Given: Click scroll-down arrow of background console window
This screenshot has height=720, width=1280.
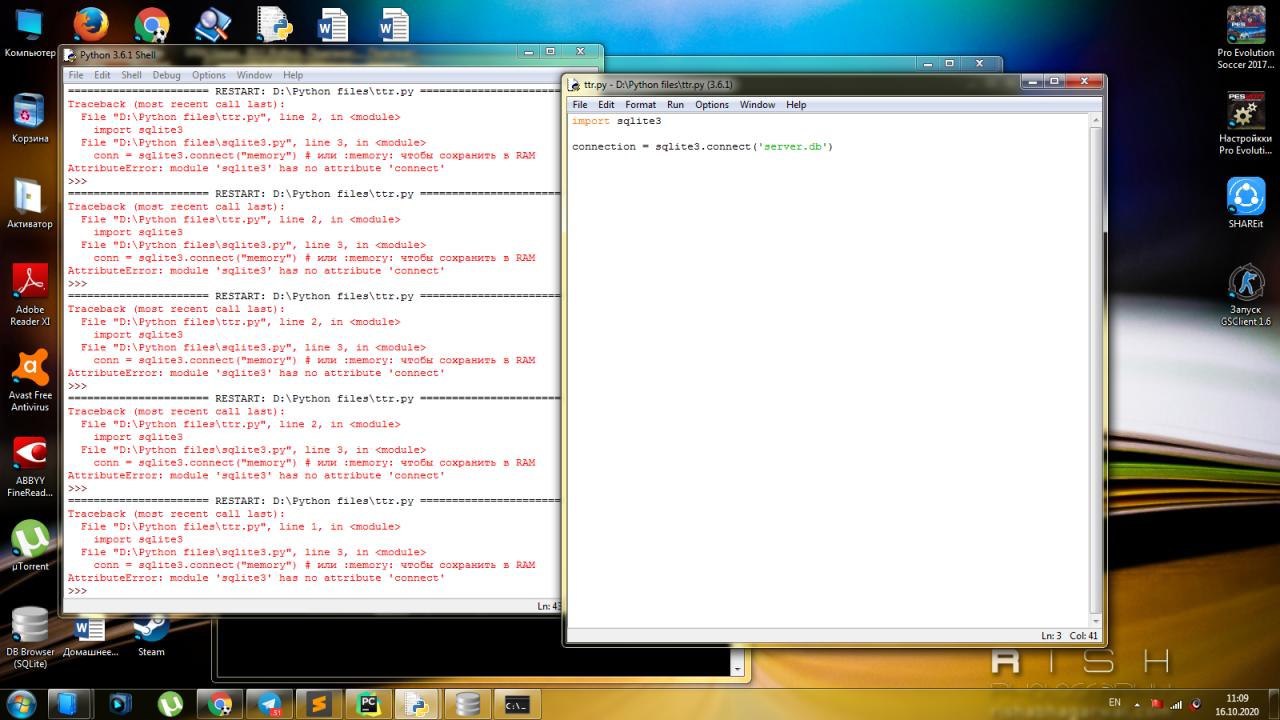Looking at the screenshot, I should [x=737, y=668].
